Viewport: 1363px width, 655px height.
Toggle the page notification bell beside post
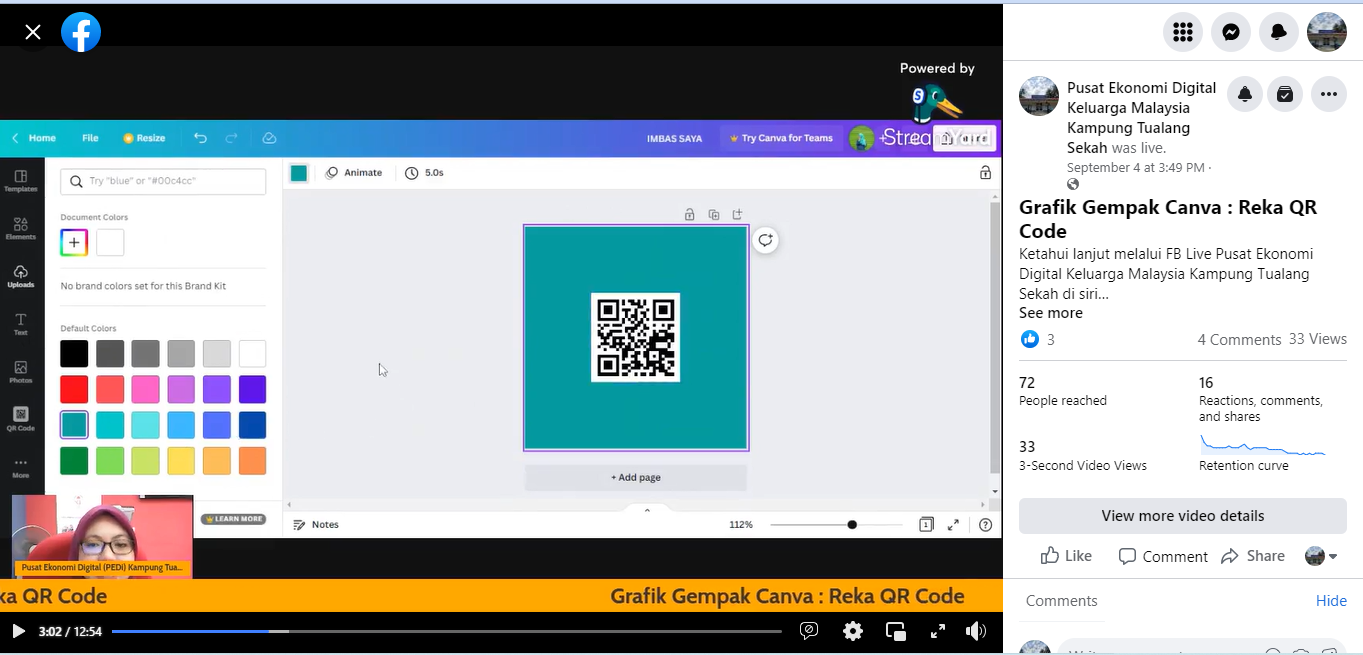point(1245,94)
